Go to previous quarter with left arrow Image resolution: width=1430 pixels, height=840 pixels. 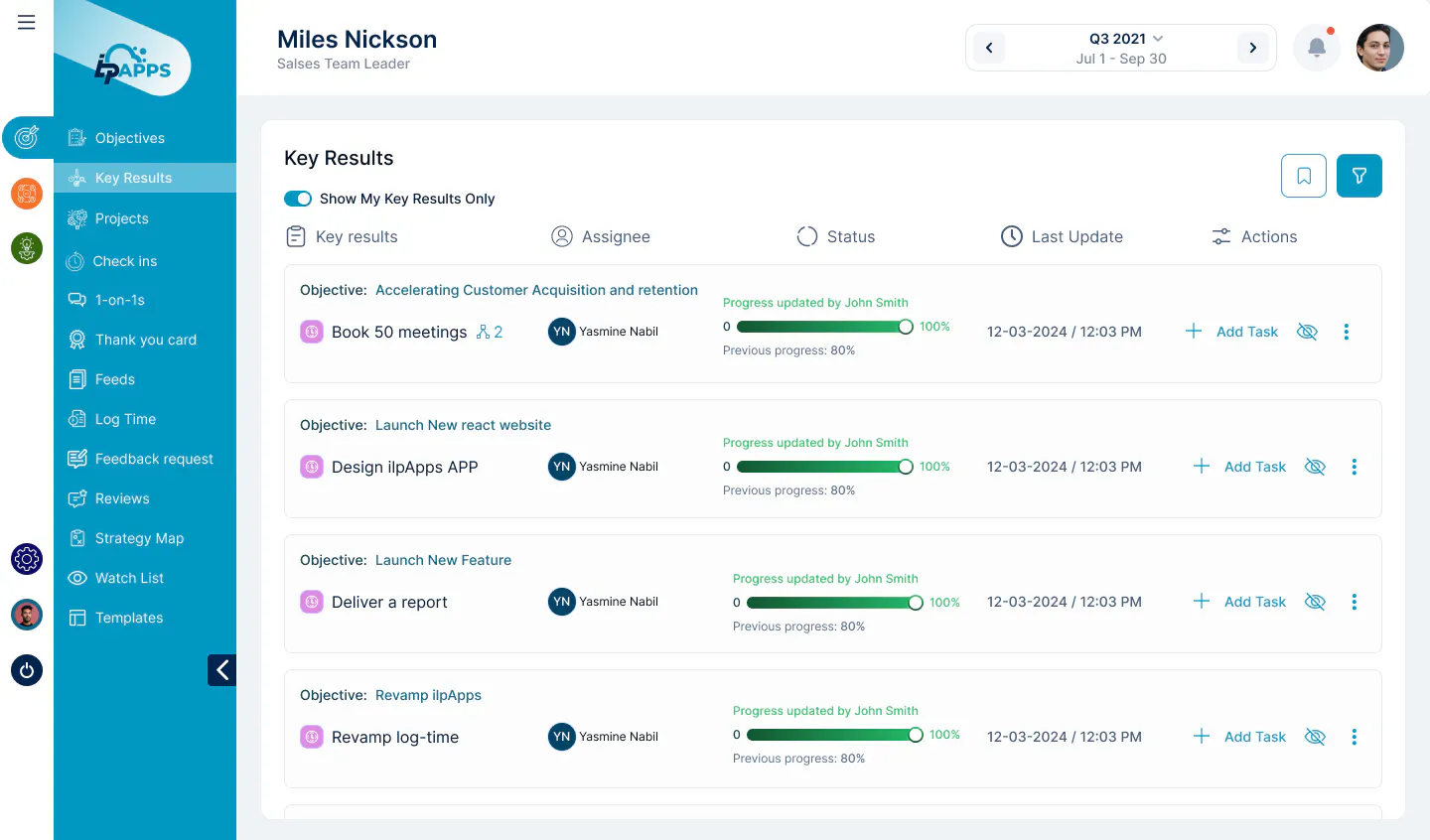click(x=989, y=48)
